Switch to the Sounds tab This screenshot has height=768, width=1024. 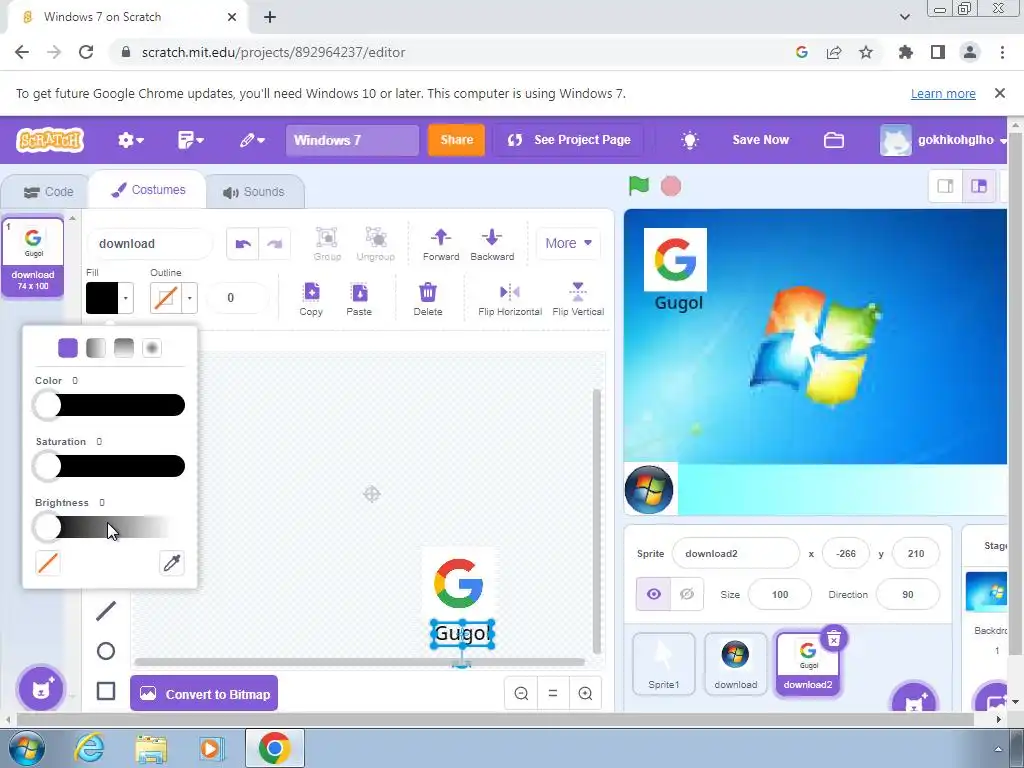254,192
